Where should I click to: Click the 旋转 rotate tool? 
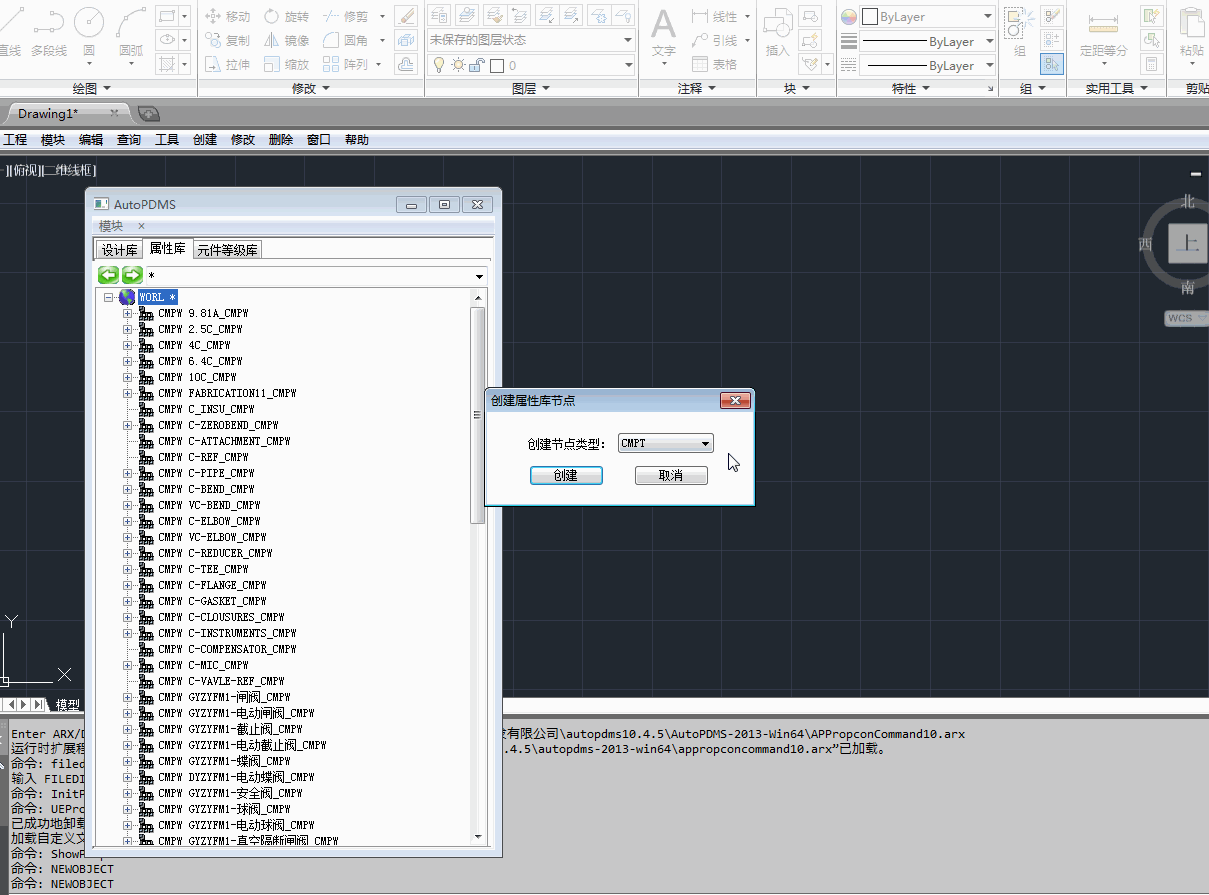(286, 17)
